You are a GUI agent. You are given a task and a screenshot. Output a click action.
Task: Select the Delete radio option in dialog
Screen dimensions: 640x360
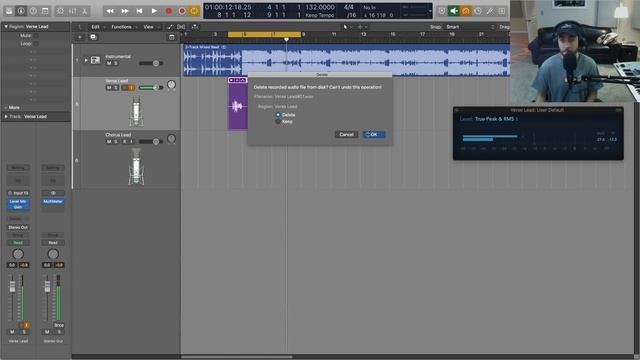[x=278, y=115]
